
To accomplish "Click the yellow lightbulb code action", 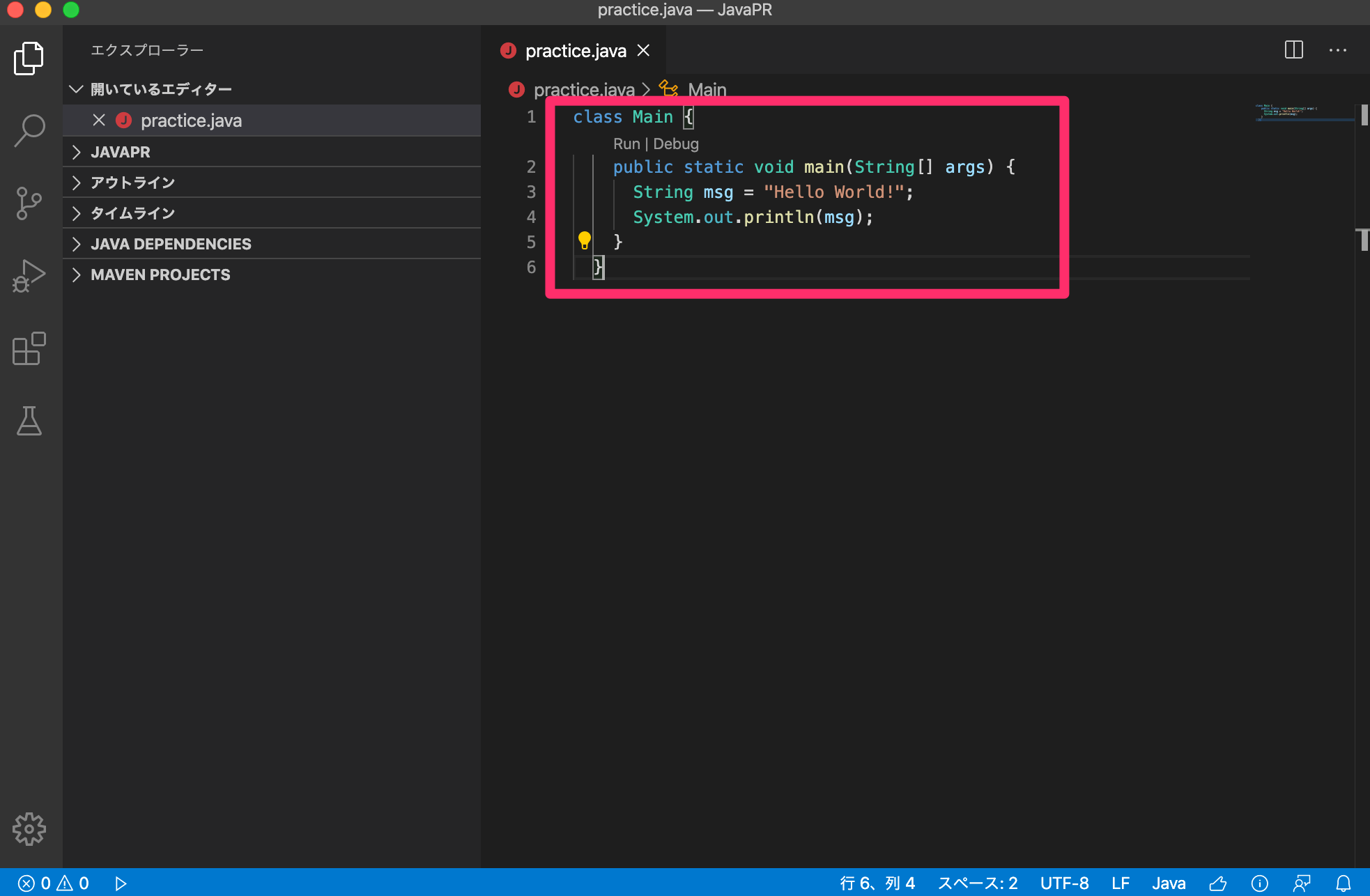I will tap(585, 241).
